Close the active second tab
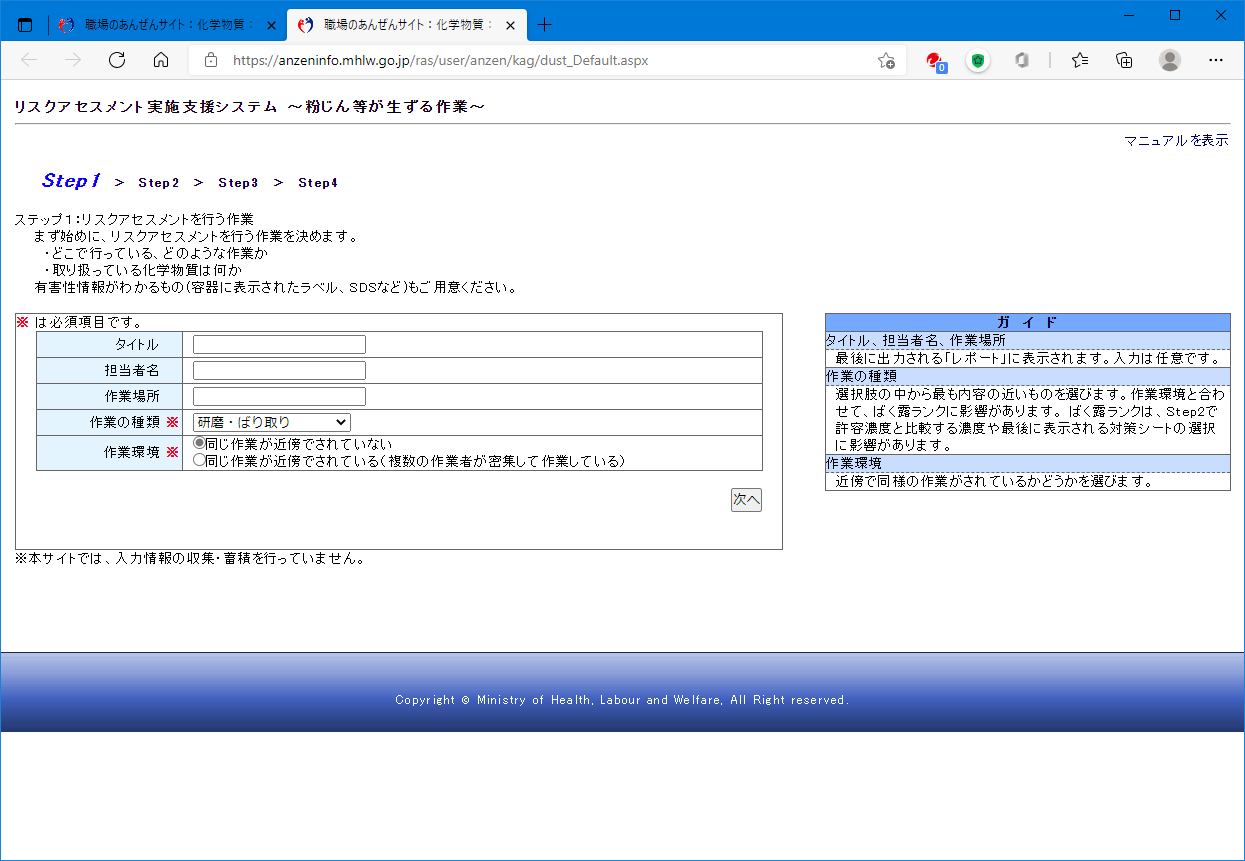The width and height of the screenshot is (1245, 861). [510, 25]
